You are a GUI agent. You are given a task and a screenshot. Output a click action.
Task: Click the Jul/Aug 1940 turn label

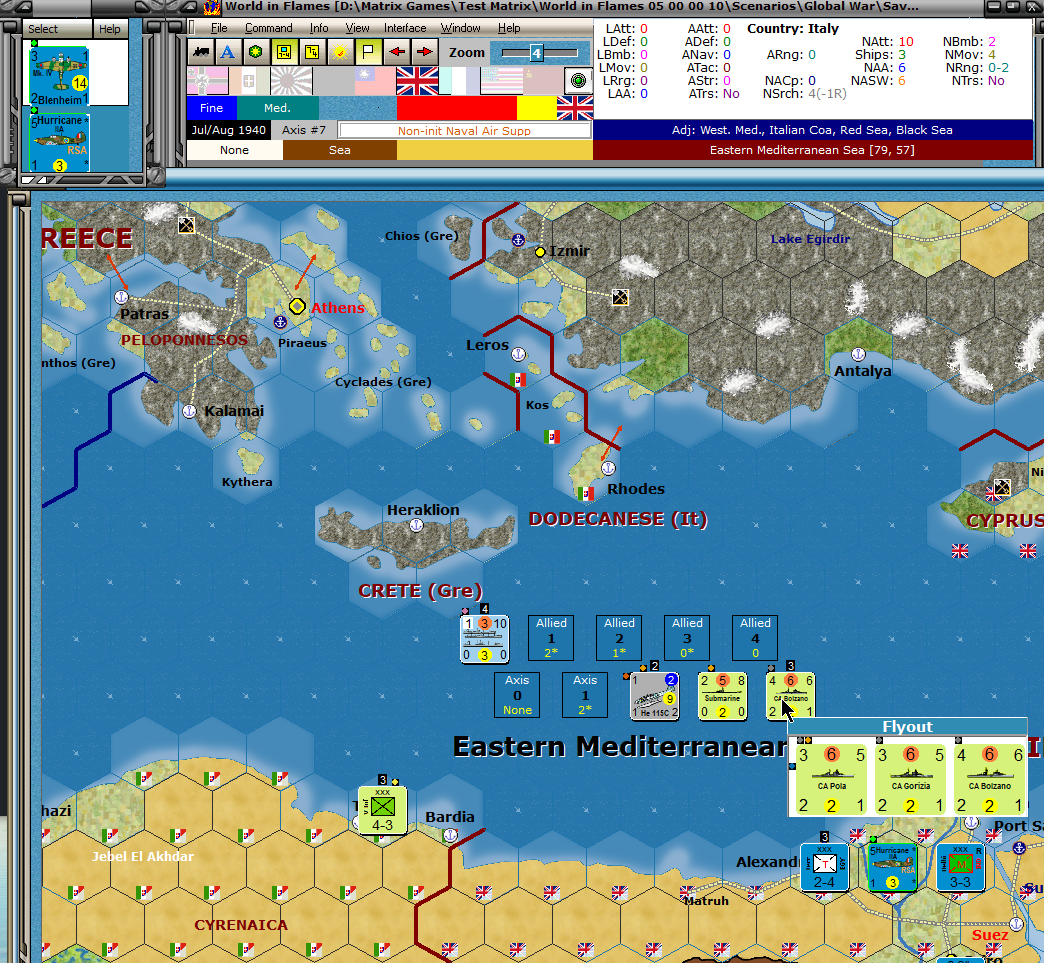point(228,130)
